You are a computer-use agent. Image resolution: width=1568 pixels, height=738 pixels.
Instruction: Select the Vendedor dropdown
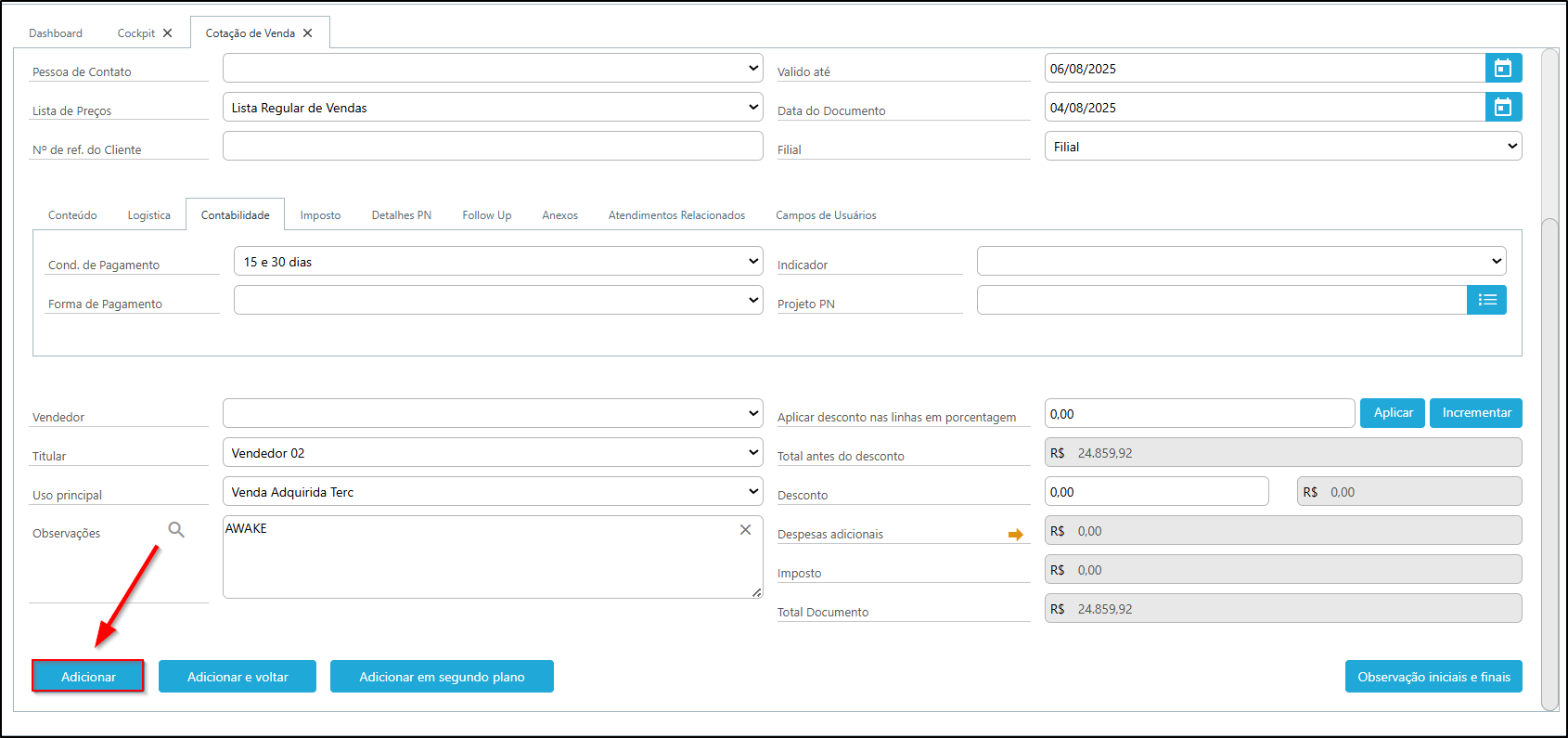pyautogui.click(x=493, y=413)
